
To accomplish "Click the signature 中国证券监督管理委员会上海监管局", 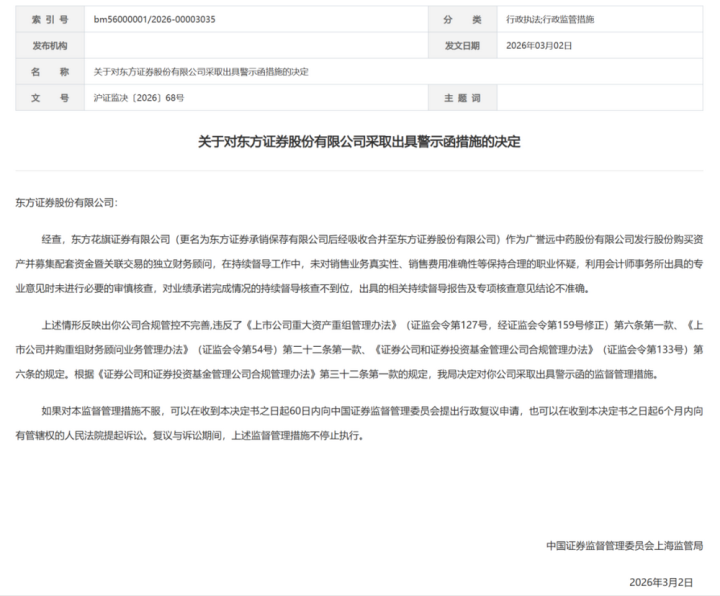I will coord(624,545).
